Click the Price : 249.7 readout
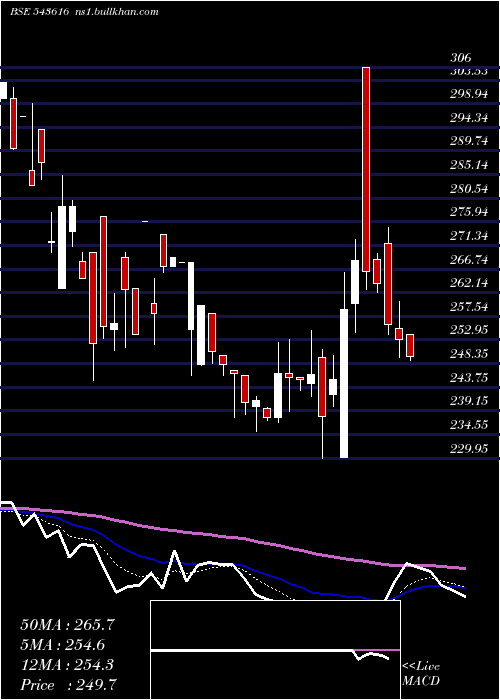The image size is (500, 700). 68,685
